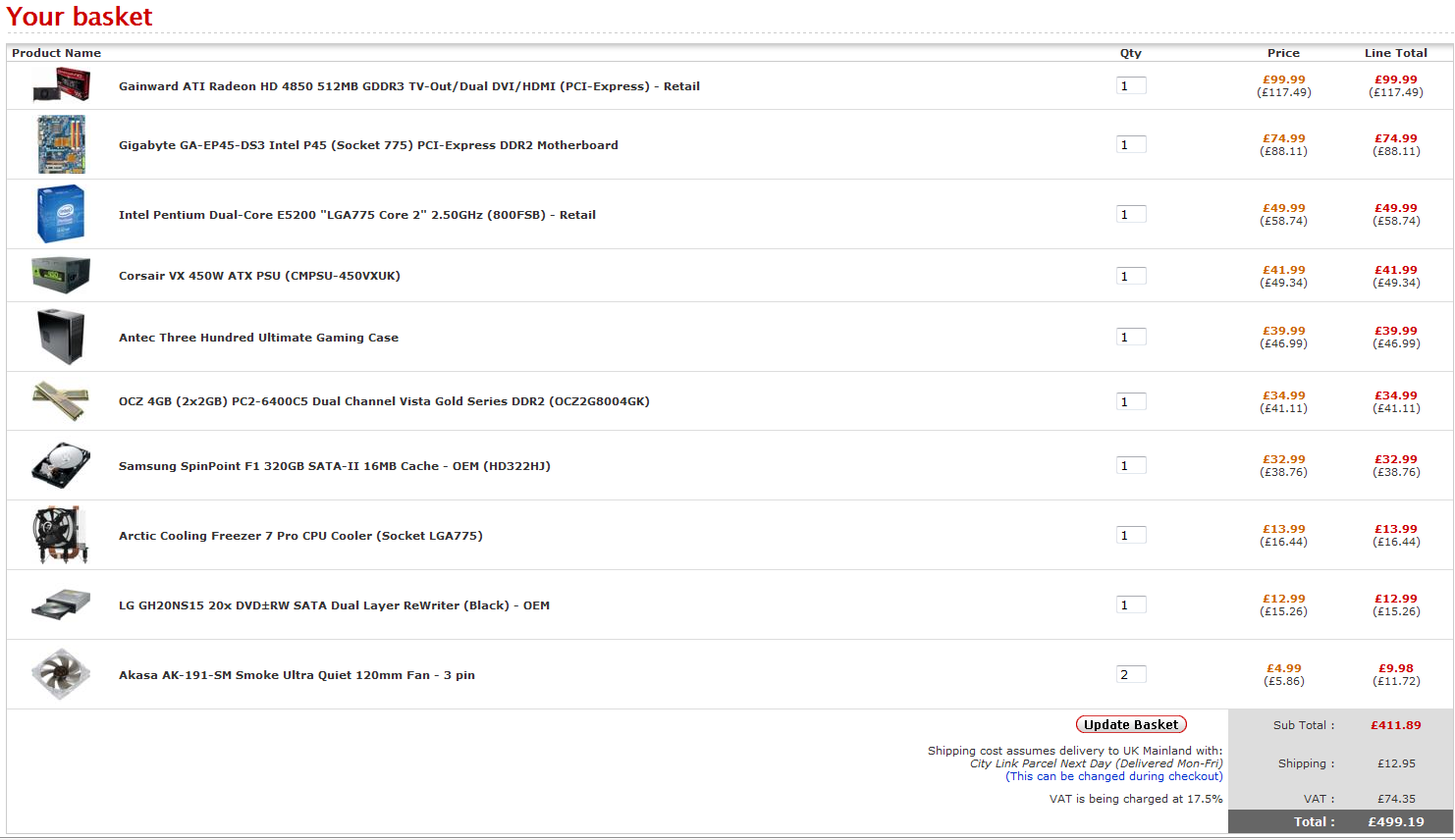
Task: Click the shipping can be changed link
Action: pyautogui.click(x=1114, y=776)
